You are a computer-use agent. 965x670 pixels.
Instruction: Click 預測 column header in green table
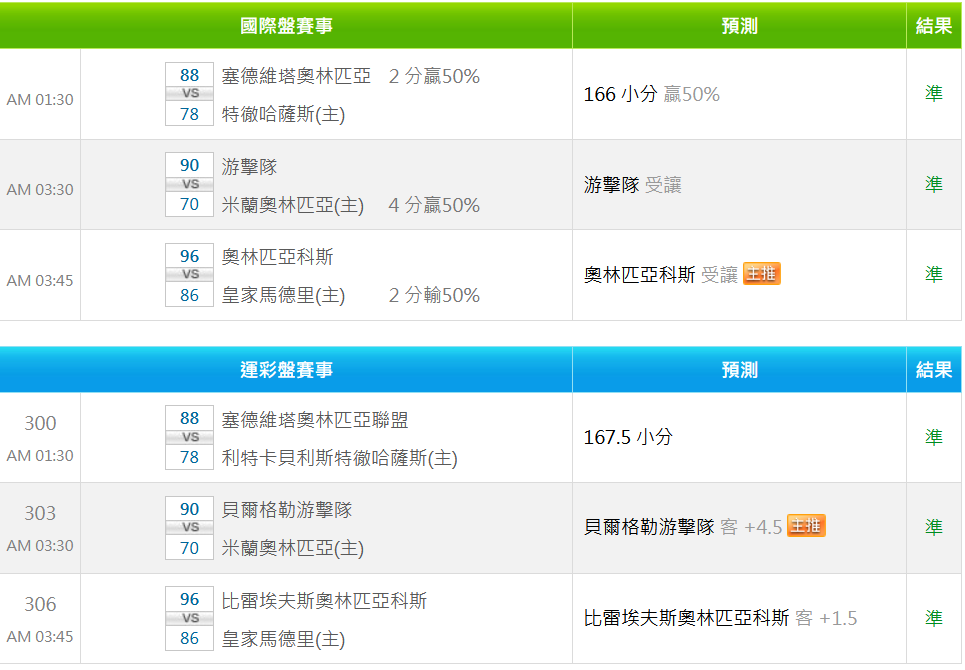(739, 26)
